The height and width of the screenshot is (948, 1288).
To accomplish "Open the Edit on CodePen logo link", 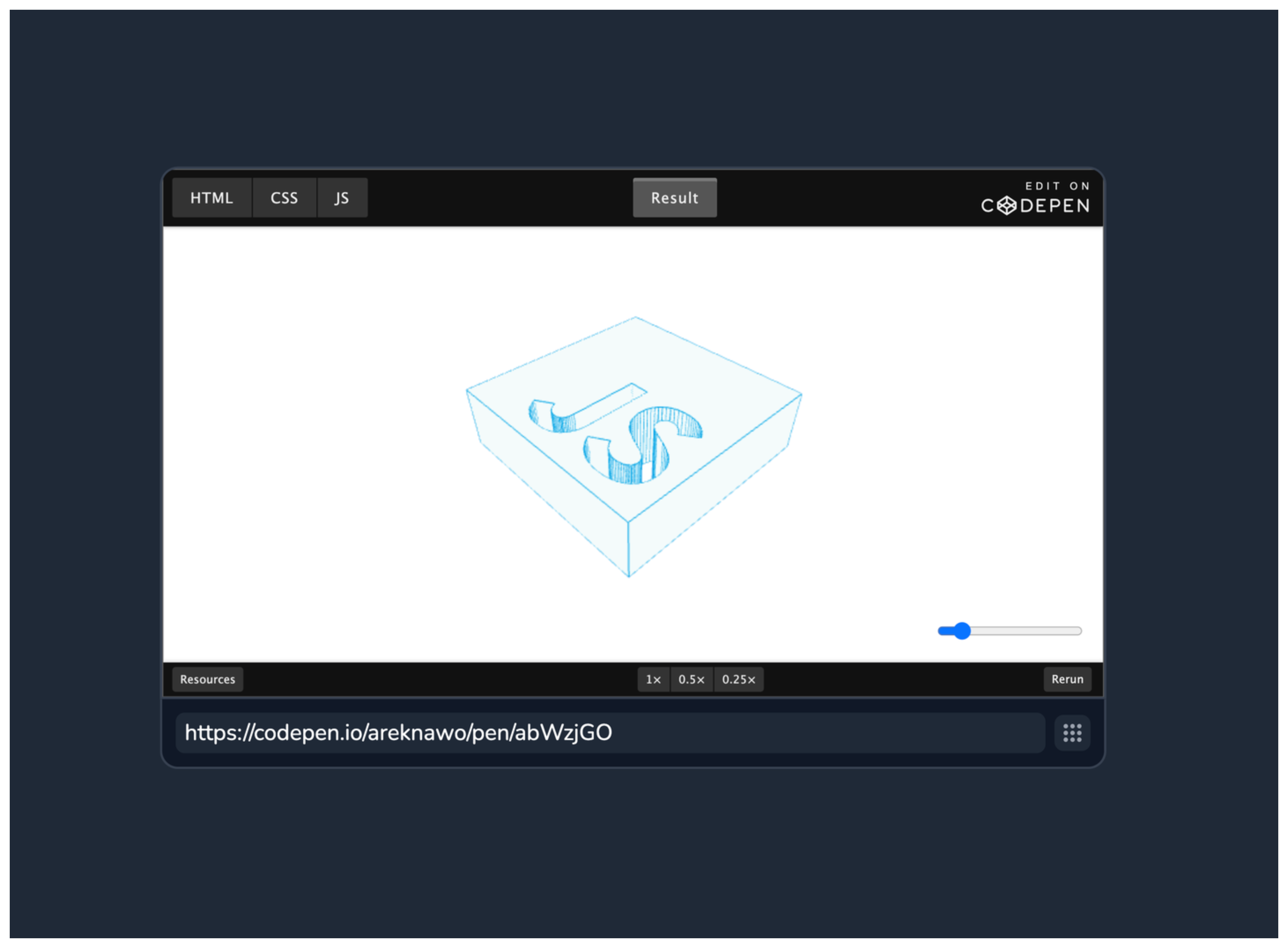I will tap(1036, 198).
